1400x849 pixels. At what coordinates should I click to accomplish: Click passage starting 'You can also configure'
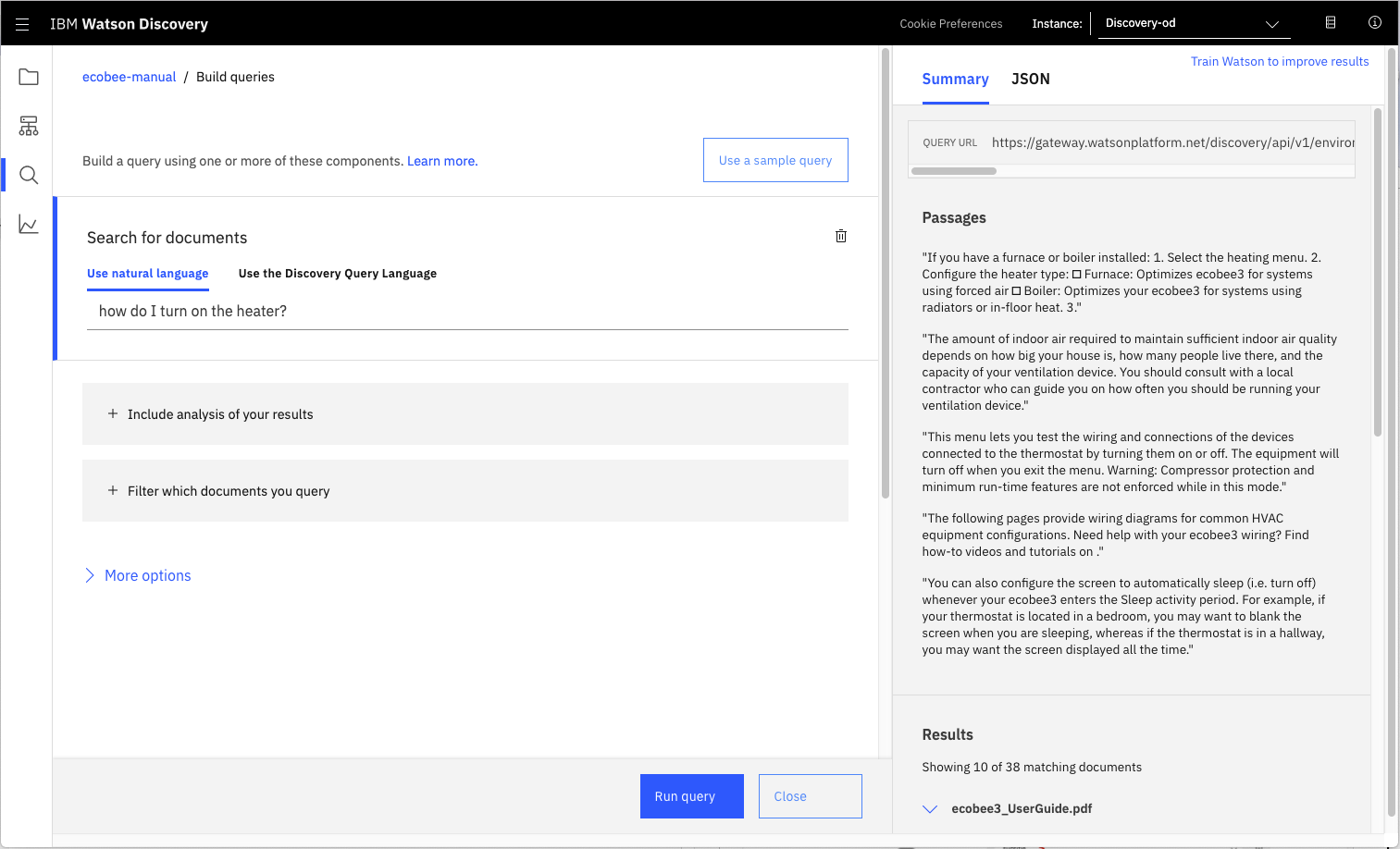1123,616
